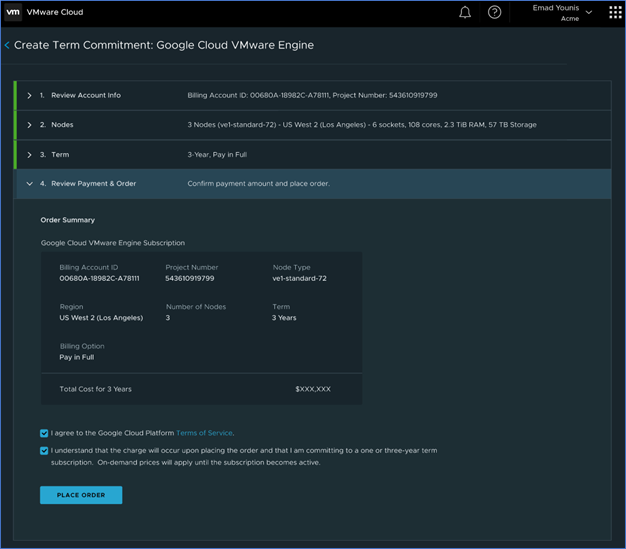Click the back arrow beside Create Term Commitment
626x549 pixels.
(x=7, y=46)
